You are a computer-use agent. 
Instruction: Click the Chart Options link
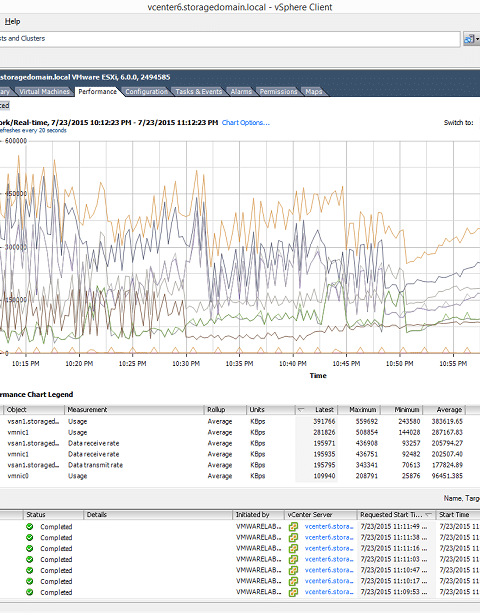pos(245,122)
